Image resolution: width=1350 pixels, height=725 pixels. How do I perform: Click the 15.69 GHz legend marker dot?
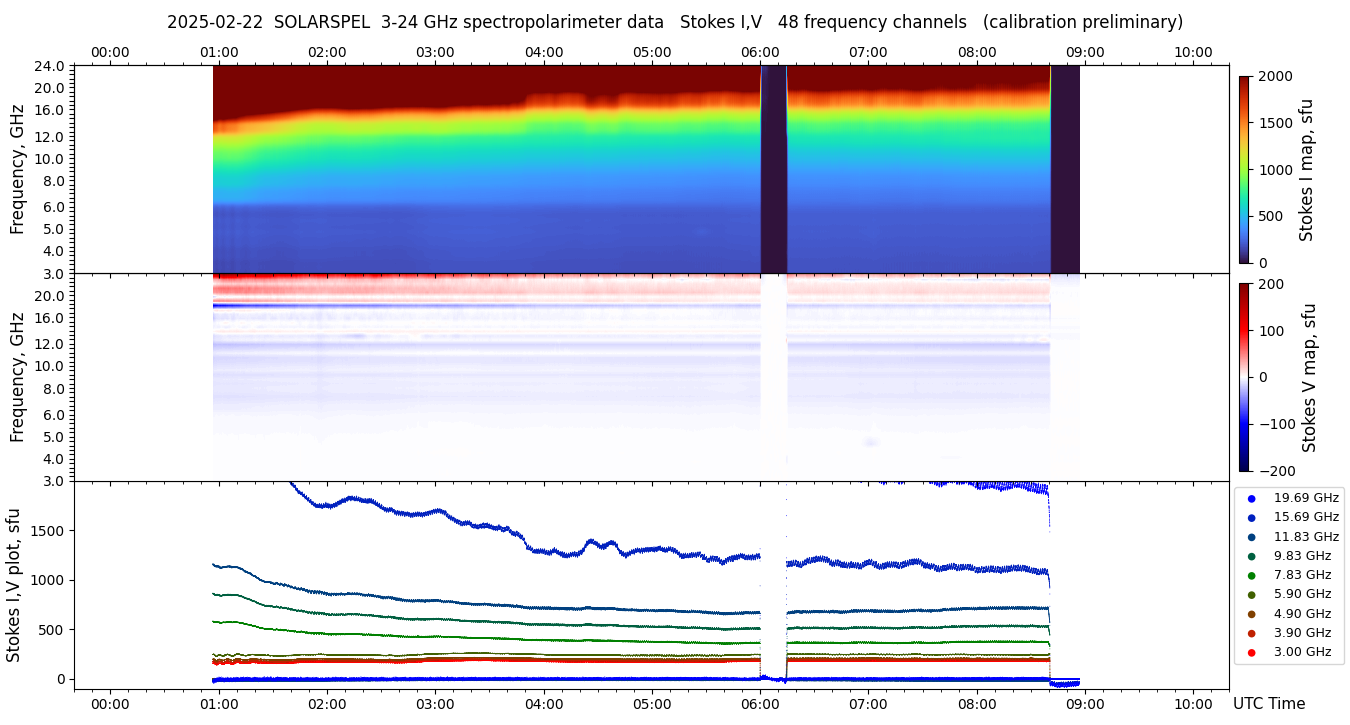1251,517
